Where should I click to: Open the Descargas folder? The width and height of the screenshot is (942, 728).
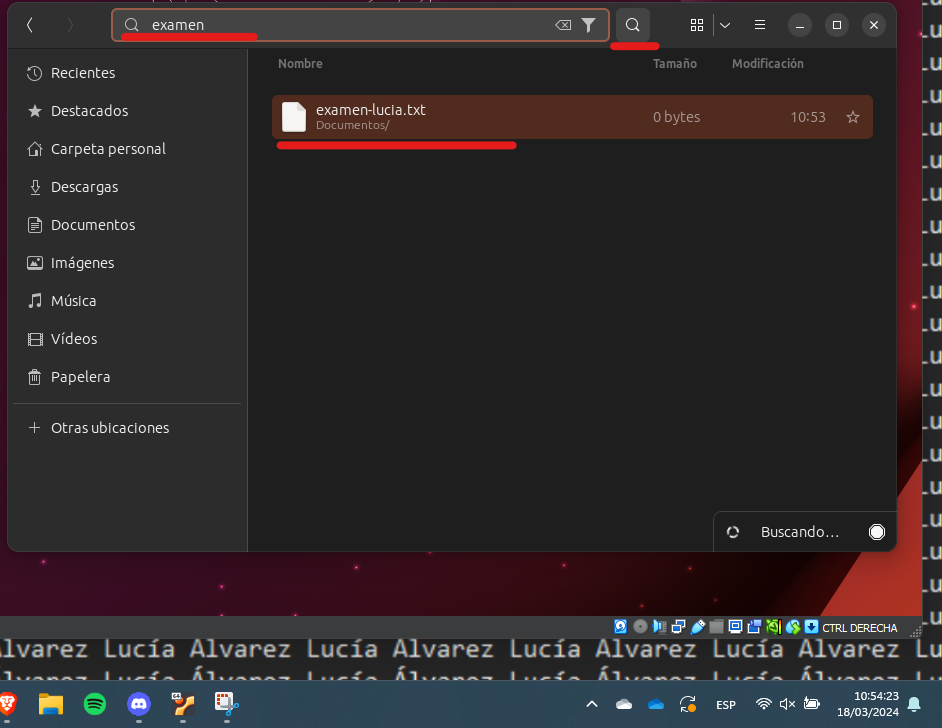point(84,187)
